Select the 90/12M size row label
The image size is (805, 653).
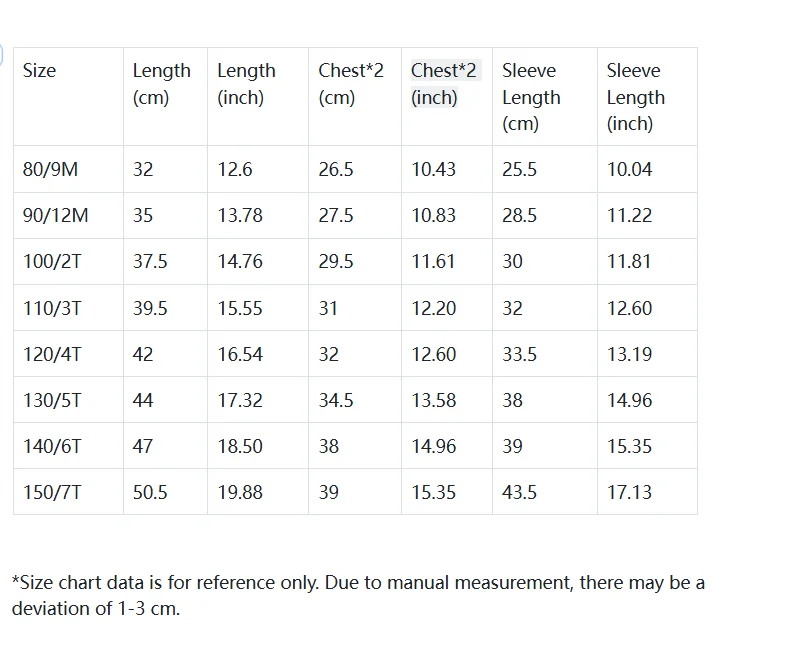click(x=56, y=216)
